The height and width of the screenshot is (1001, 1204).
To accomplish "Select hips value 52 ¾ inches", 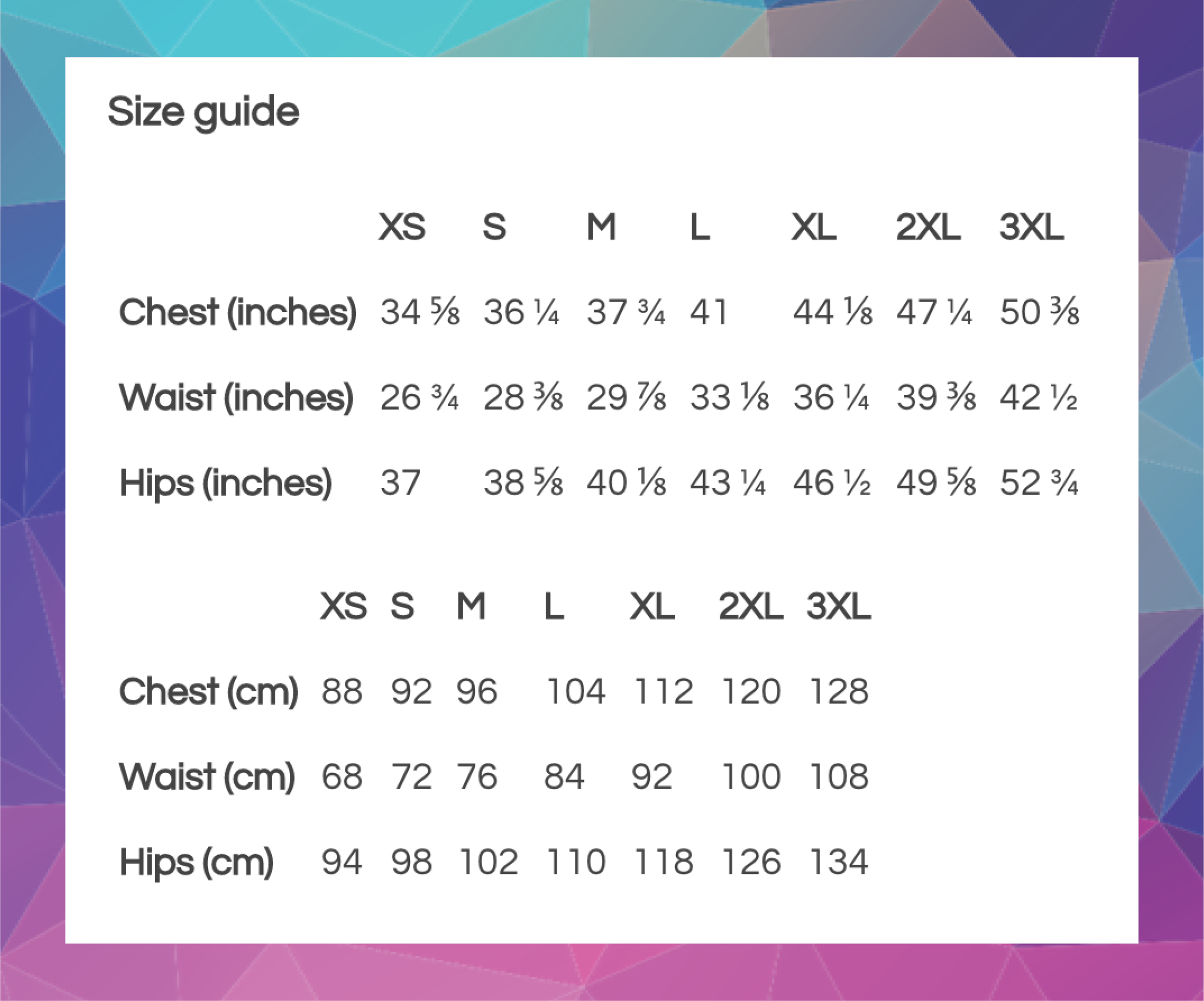I will tap(1039, 482).
